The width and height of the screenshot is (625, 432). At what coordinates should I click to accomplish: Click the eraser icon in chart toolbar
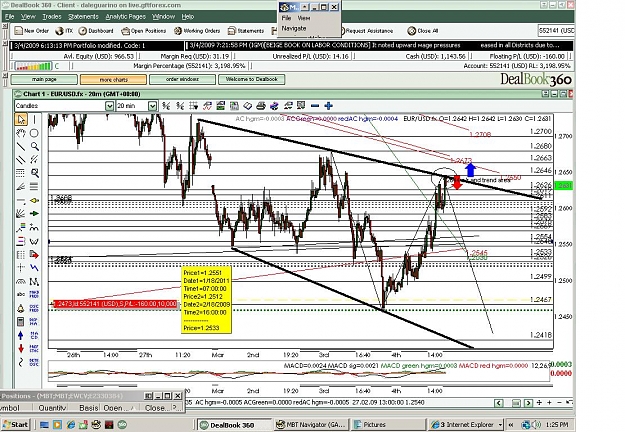pyautogui.click(x=248, y=106)
